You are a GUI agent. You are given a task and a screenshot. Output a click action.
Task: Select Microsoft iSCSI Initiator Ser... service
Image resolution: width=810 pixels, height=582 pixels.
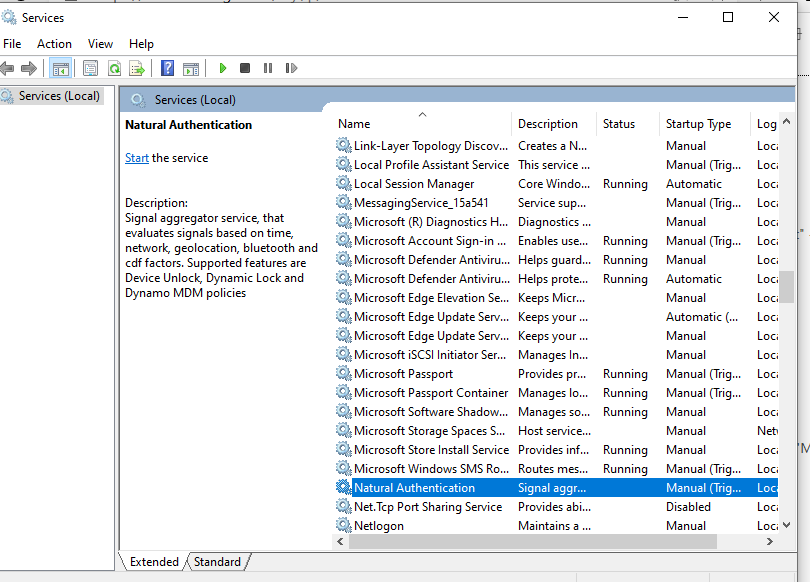coord(430,355)
